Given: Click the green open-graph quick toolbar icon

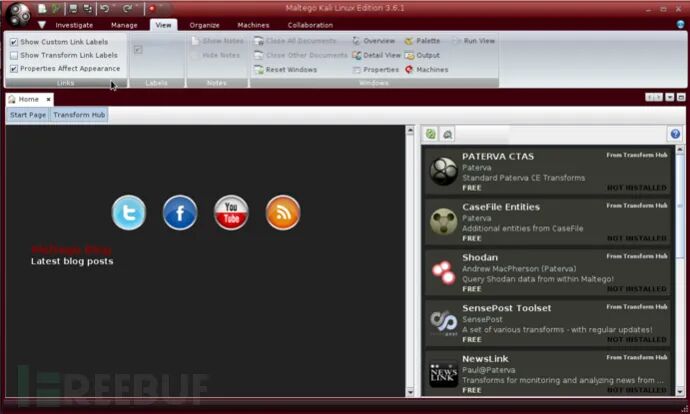Looking at the screenshot, I should [x=55, y=9].
